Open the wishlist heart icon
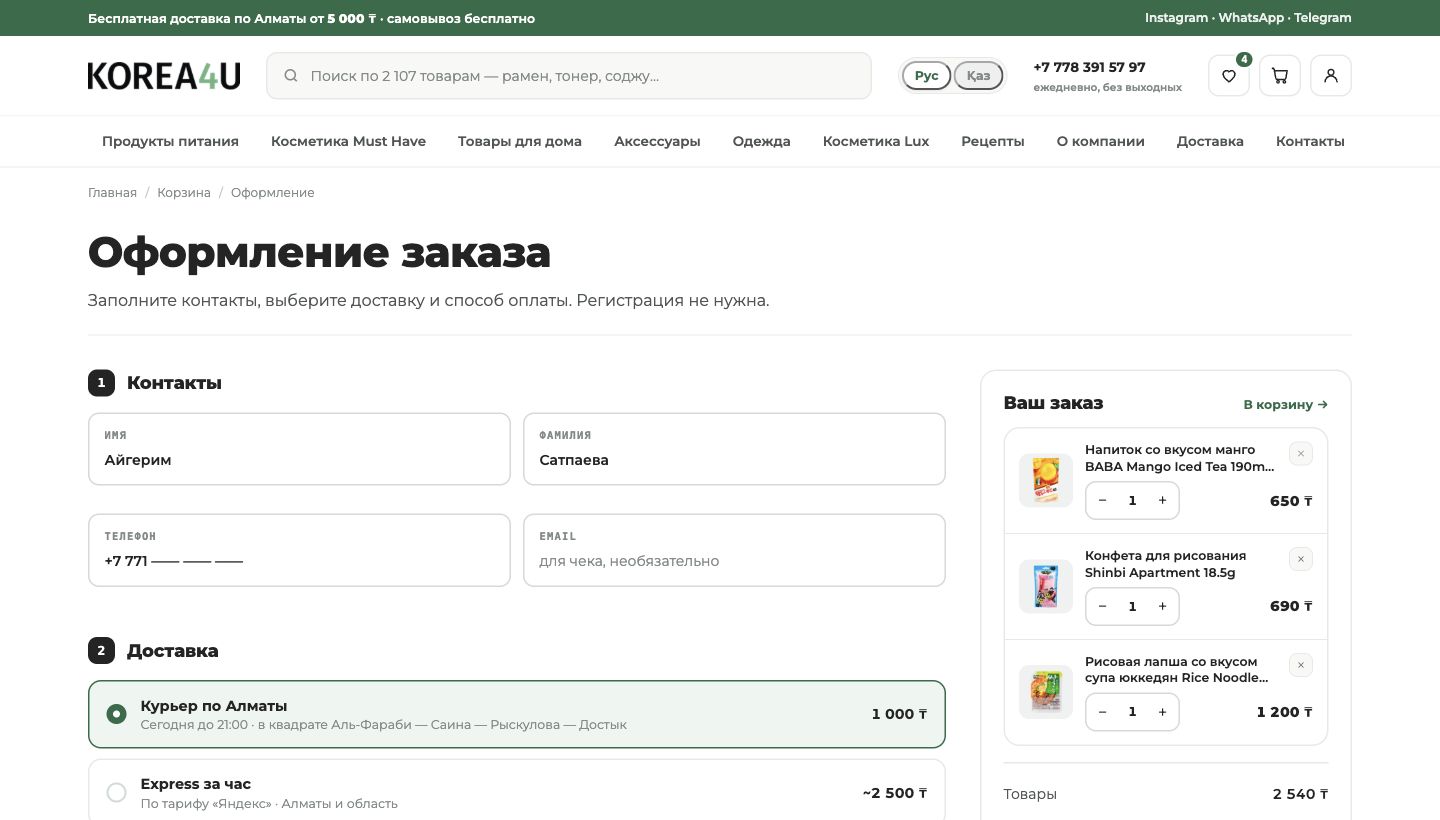Image resolution: width=1440 pixels, height=820 pixels. click(x=1229, y=76)
